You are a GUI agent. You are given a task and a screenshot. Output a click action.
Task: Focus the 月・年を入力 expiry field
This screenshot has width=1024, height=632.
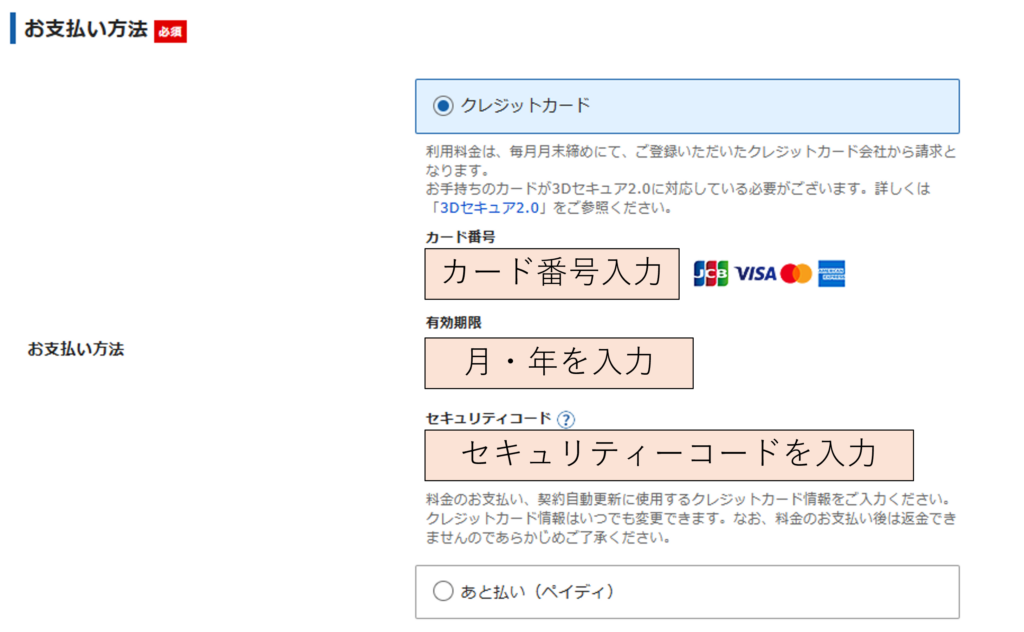pyautogui.click(x=559, y=362)
